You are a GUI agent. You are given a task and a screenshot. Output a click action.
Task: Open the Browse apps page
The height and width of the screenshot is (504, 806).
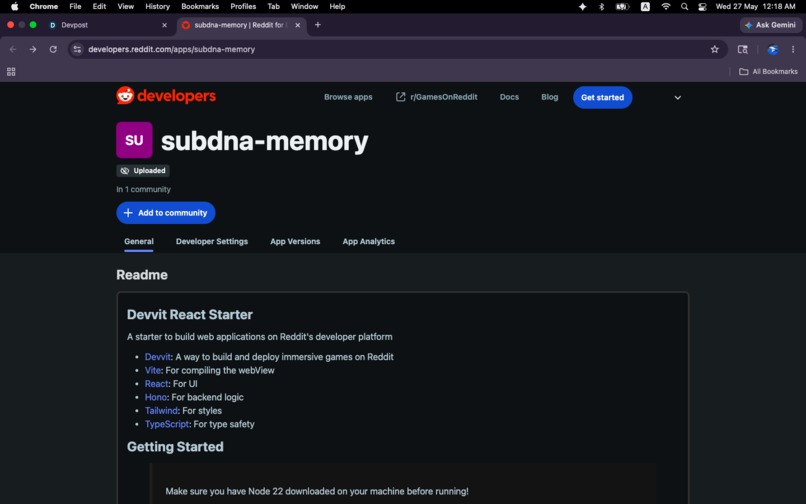click(x=348, y=97)
